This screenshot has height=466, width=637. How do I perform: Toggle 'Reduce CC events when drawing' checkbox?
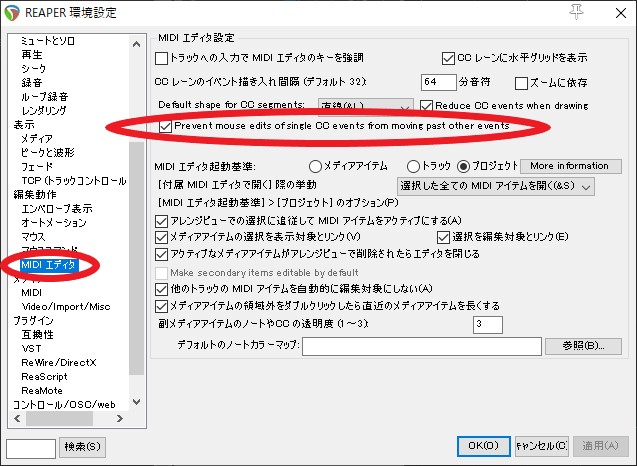[426, 106]
